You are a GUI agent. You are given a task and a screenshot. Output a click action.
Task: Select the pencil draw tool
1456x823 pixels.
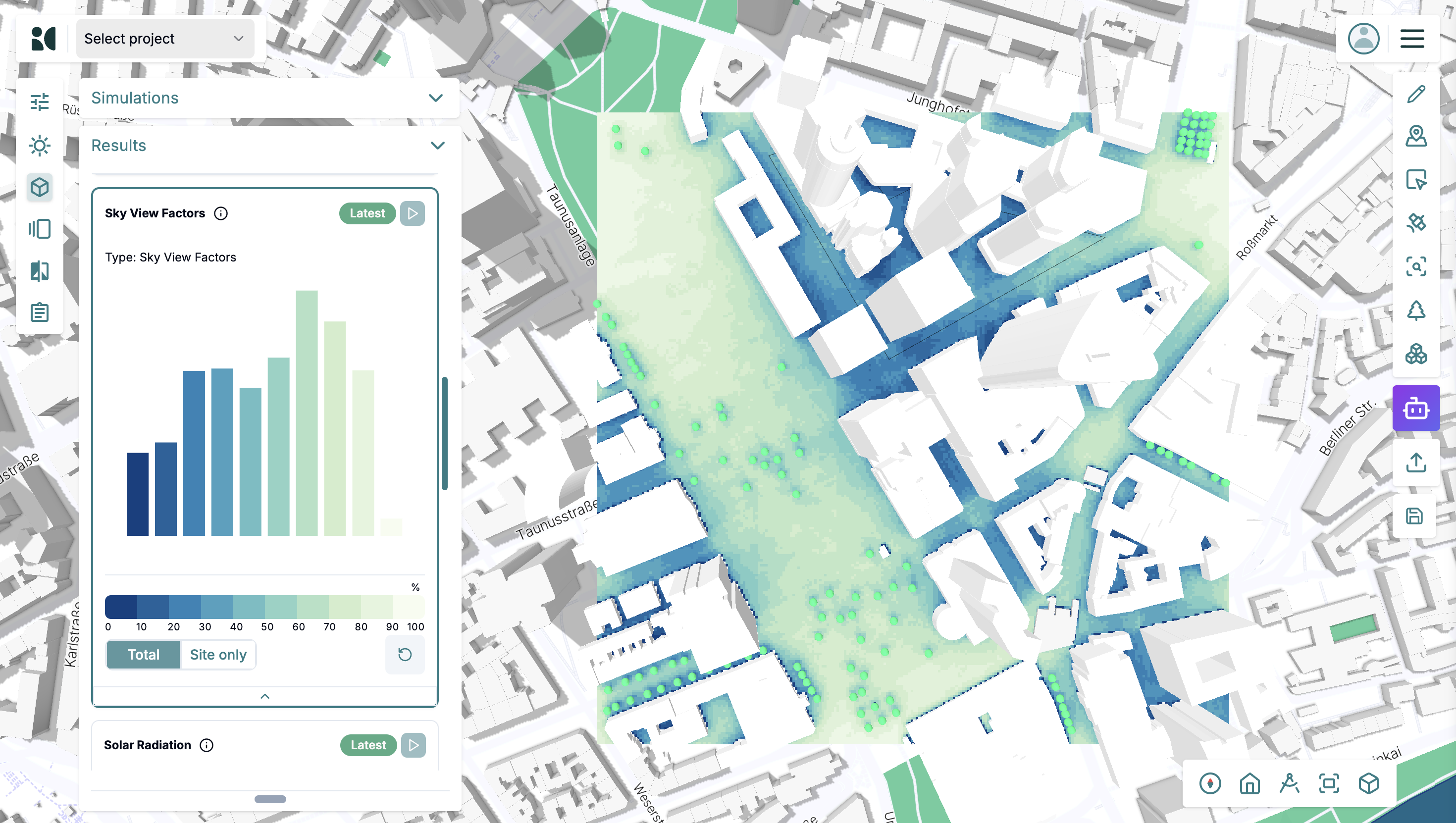point(1416,95)
